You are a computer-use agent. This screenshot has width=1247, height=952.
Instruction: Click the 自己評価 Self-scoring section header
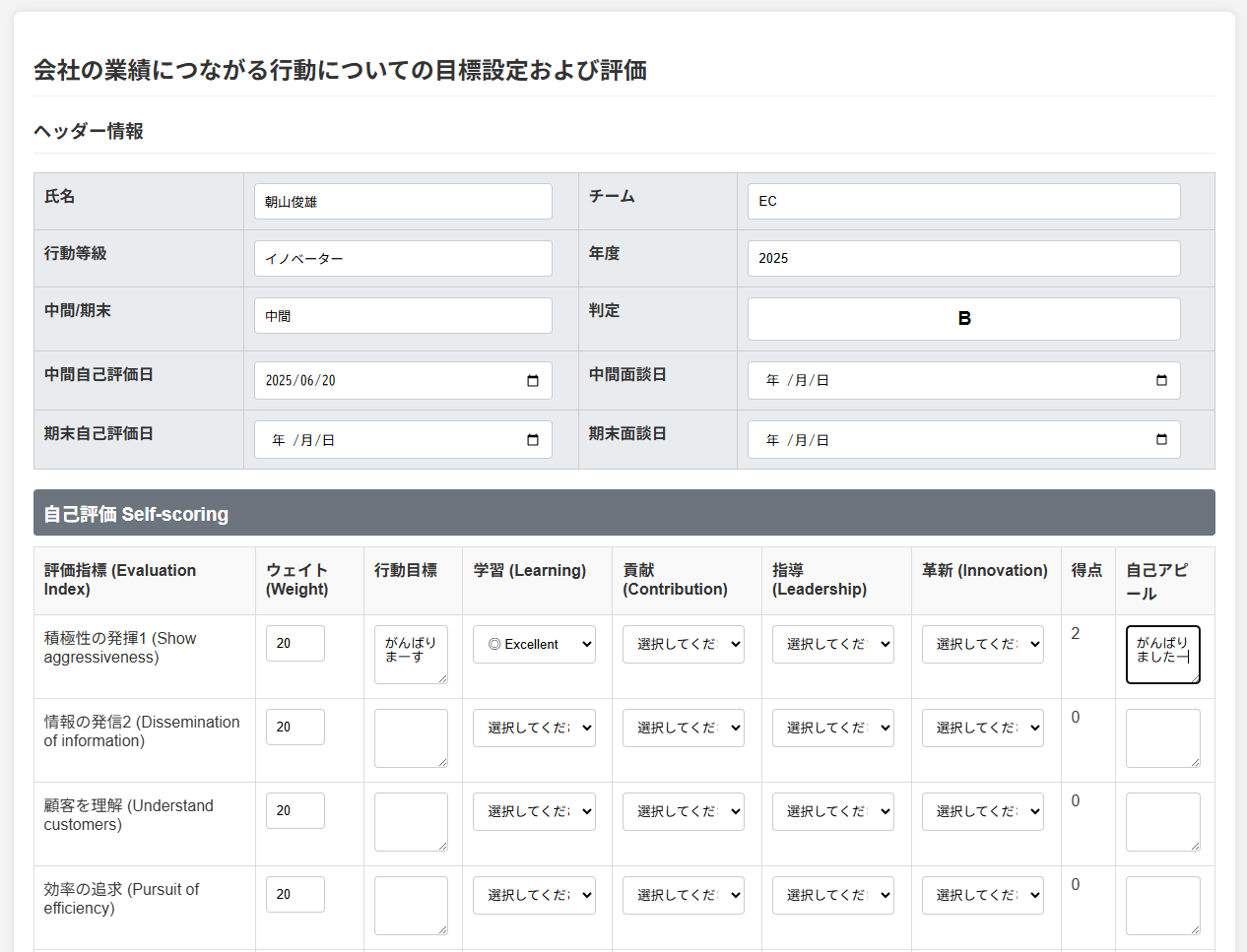click(624, 513)
